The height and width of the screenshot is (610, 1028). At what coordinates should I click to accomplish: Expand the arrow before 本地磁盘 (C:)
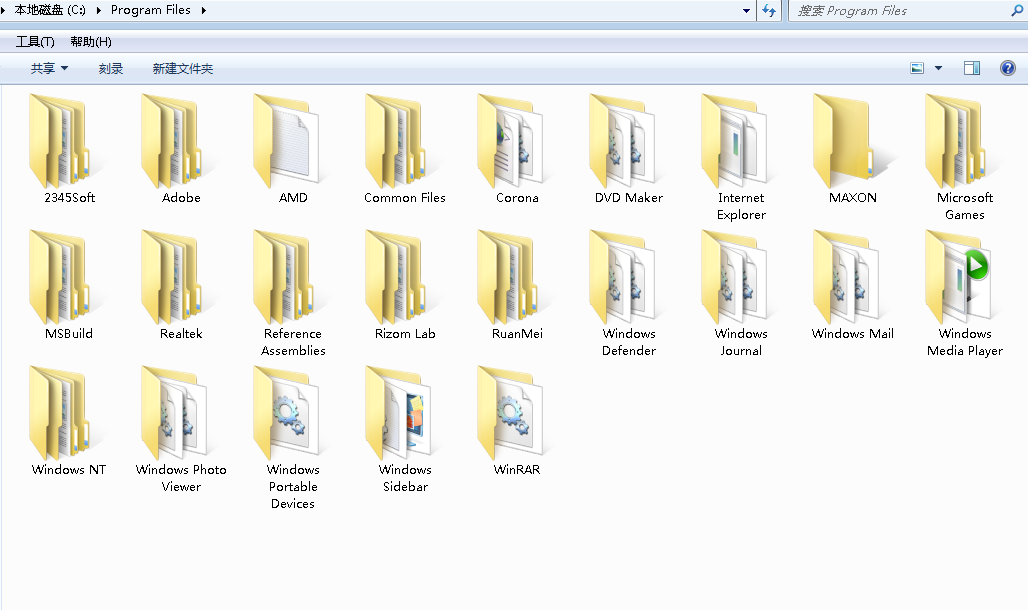tap(3, 10)
